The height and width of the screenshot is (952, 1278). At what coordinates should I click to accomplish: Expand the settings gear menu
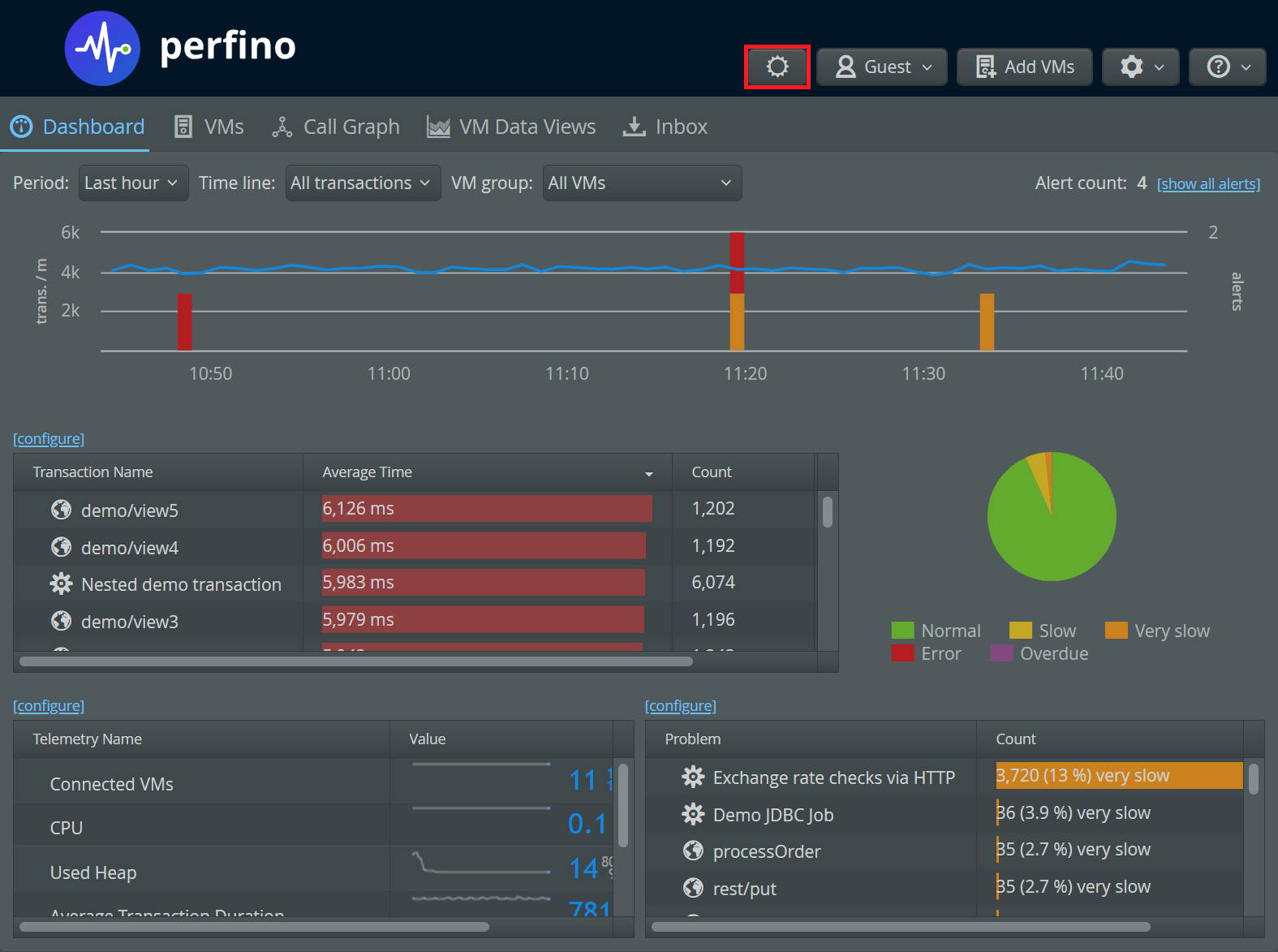click(x=1142, y=67)
